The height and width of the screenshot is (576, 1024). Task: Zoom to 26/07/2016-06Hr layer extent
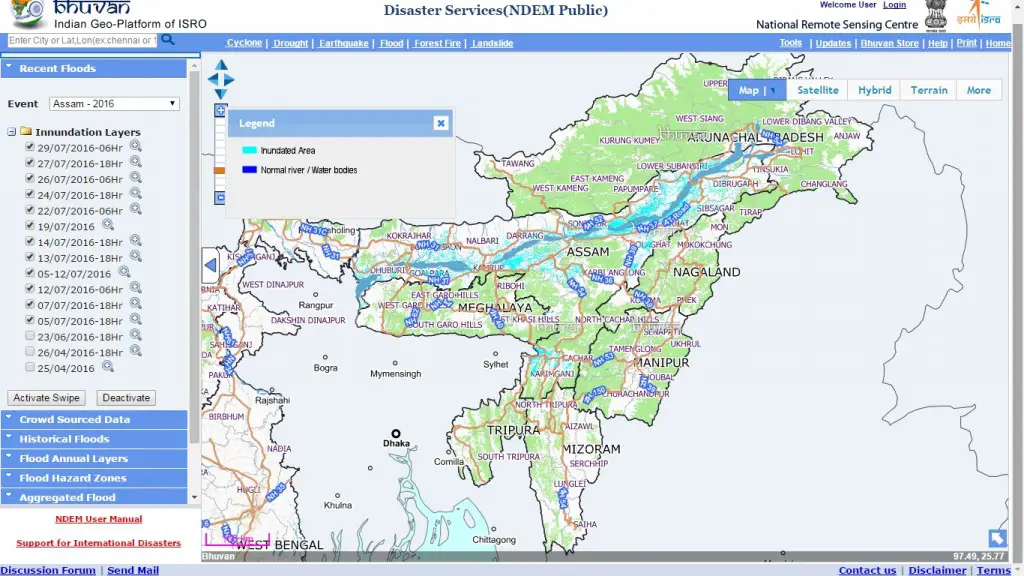click(135, 178)
